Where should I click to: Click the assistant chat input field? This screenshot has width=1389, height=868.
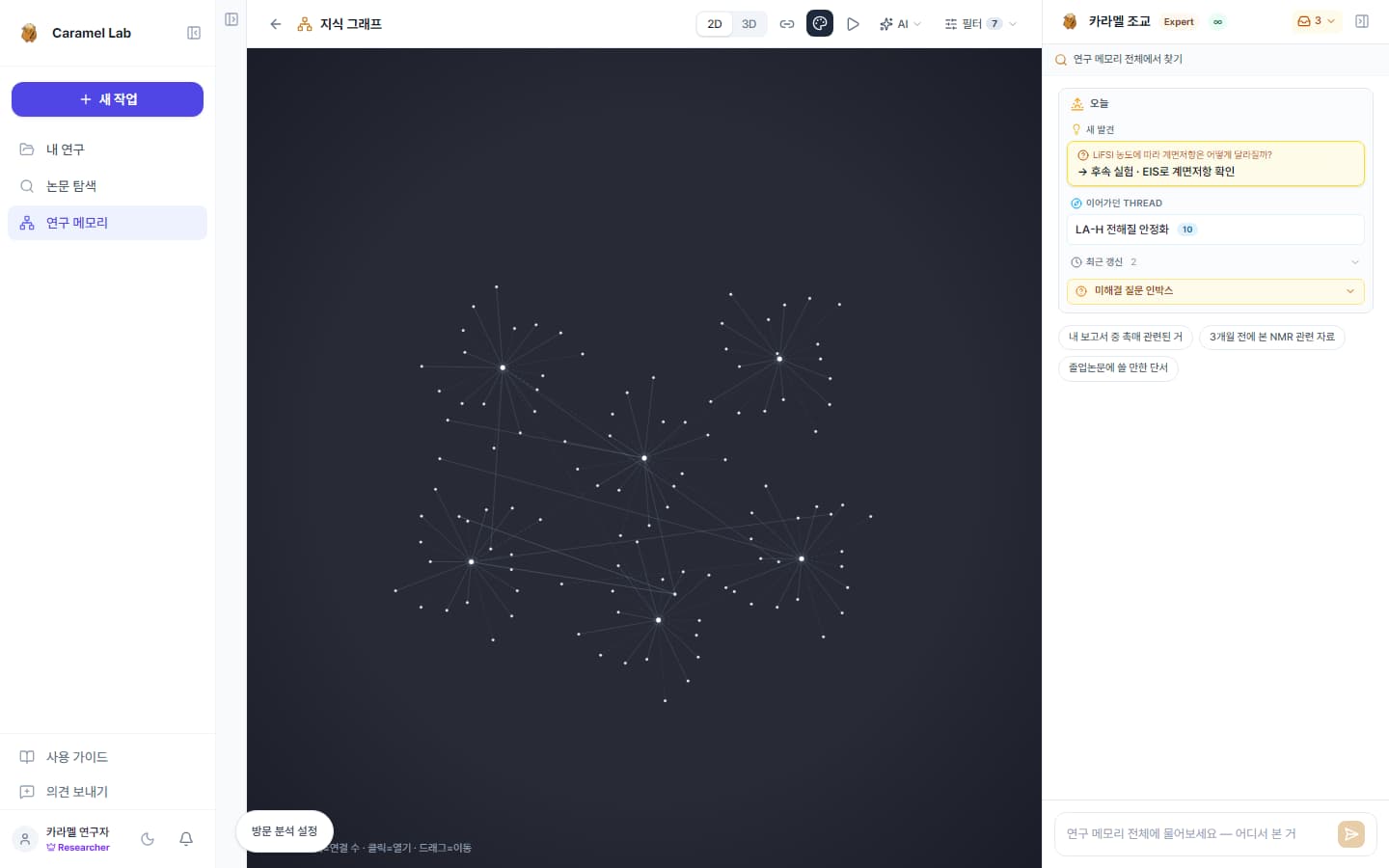[1196, 834]
